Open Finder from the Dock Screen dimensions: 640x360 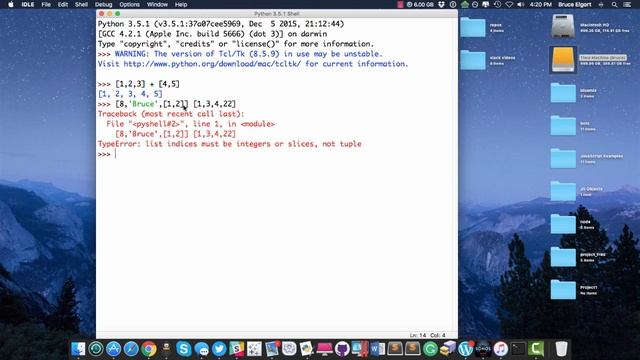coord(78,349)
